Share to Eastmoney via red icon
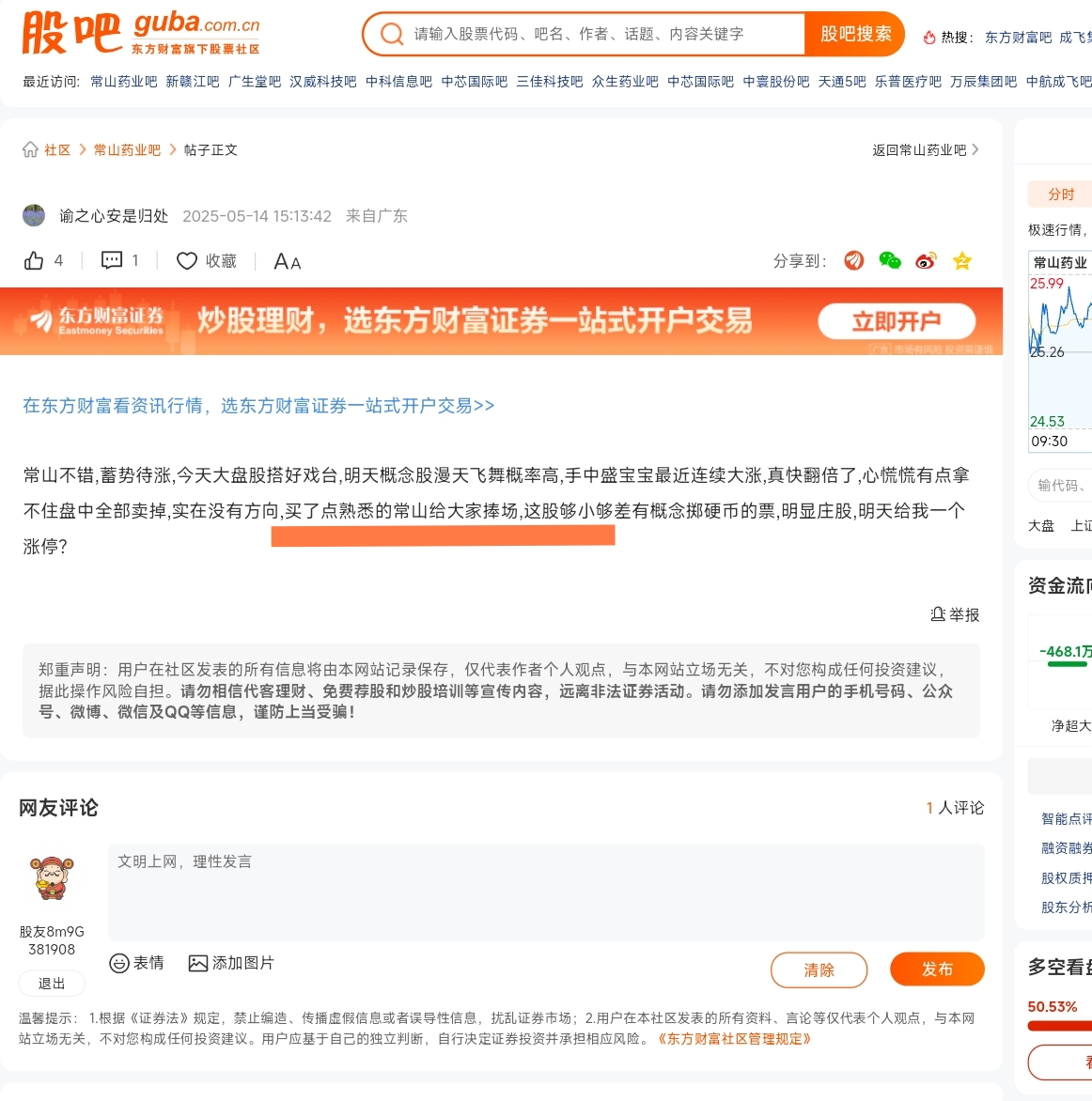The image size is (1092, 1101). coord(854,260)
